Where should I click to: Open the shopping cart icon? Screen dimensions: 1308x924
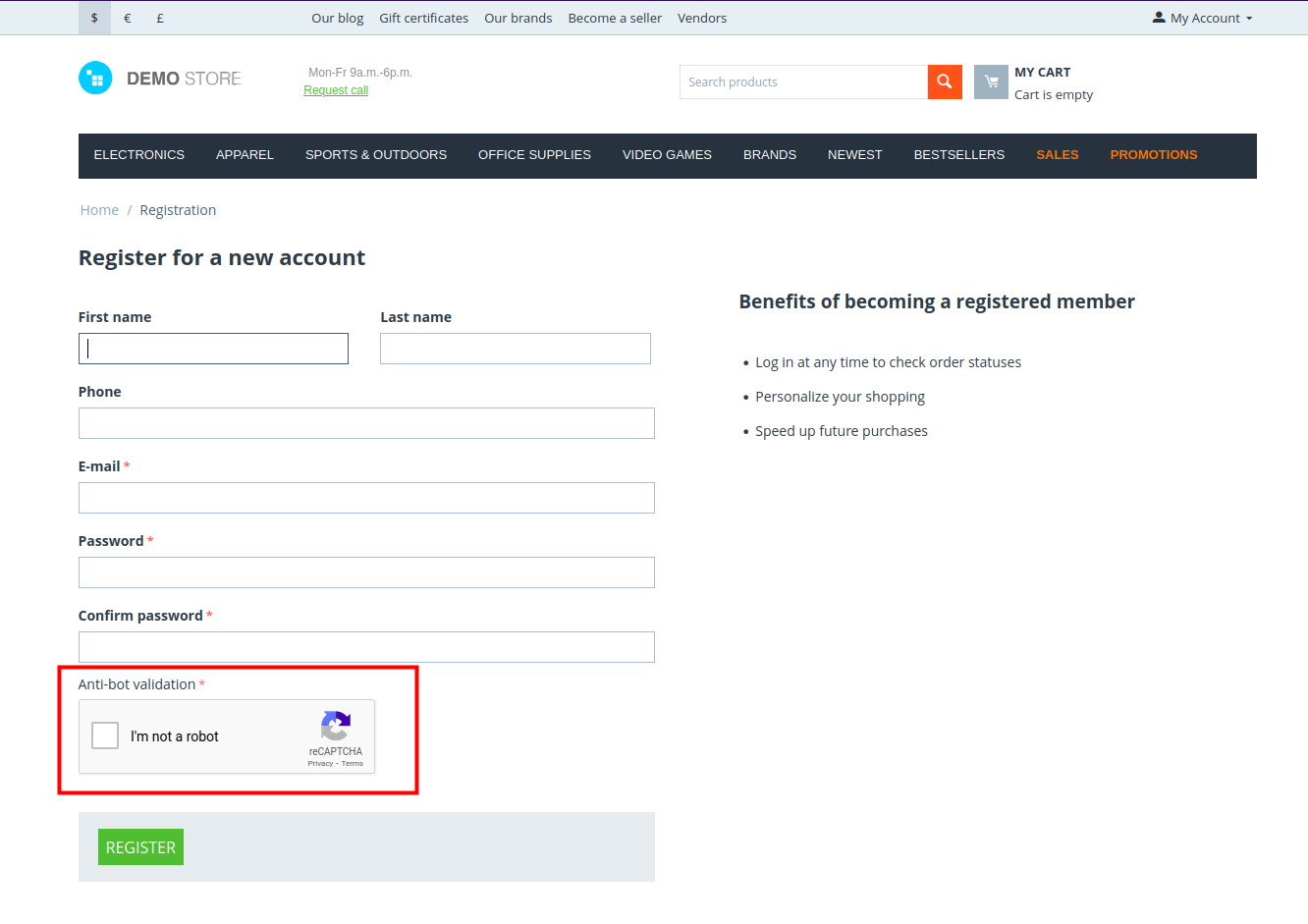(x=991, y=82)
